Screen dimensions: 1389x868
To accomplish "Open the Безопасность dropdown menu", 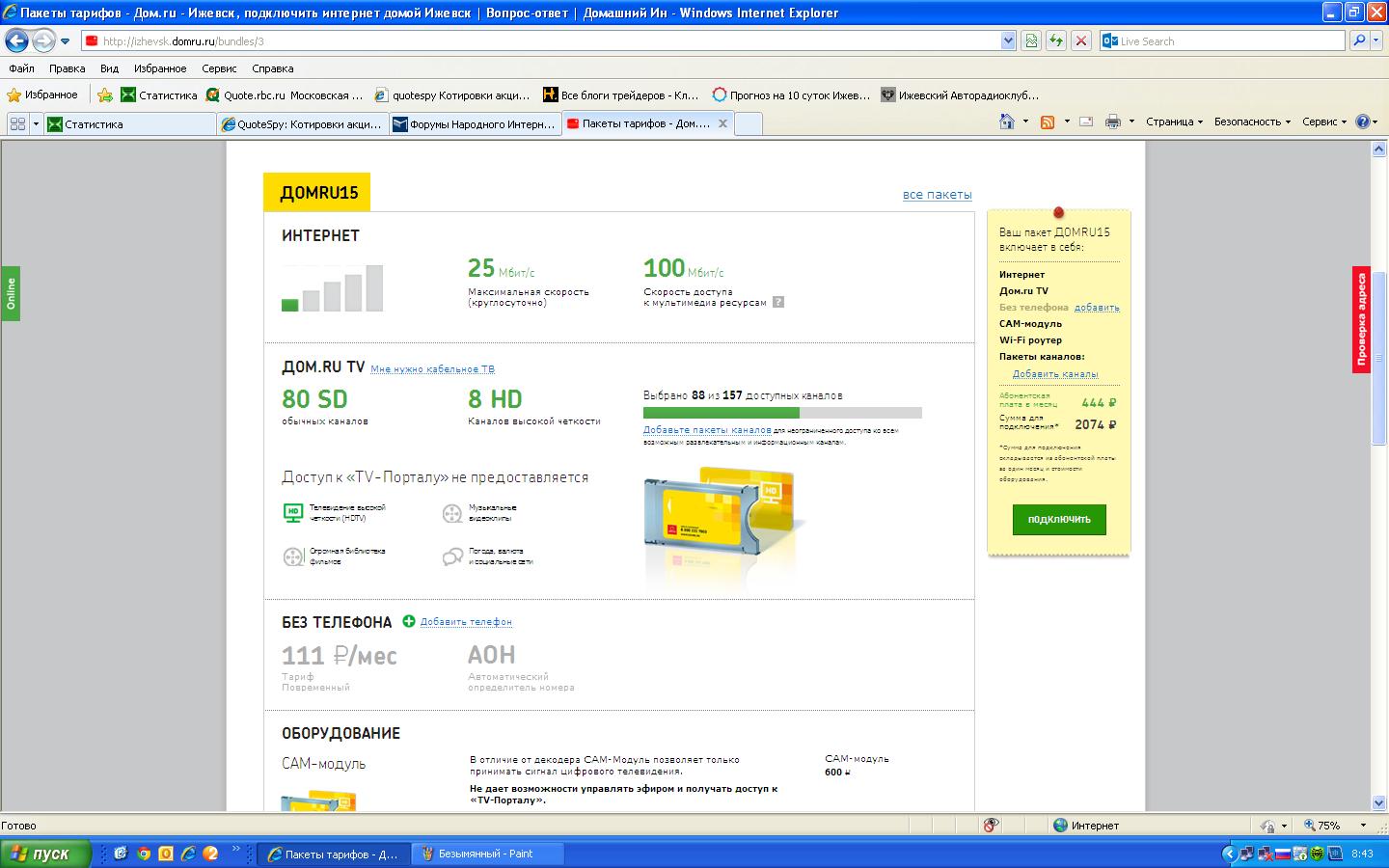I will tap(1252, 122).
